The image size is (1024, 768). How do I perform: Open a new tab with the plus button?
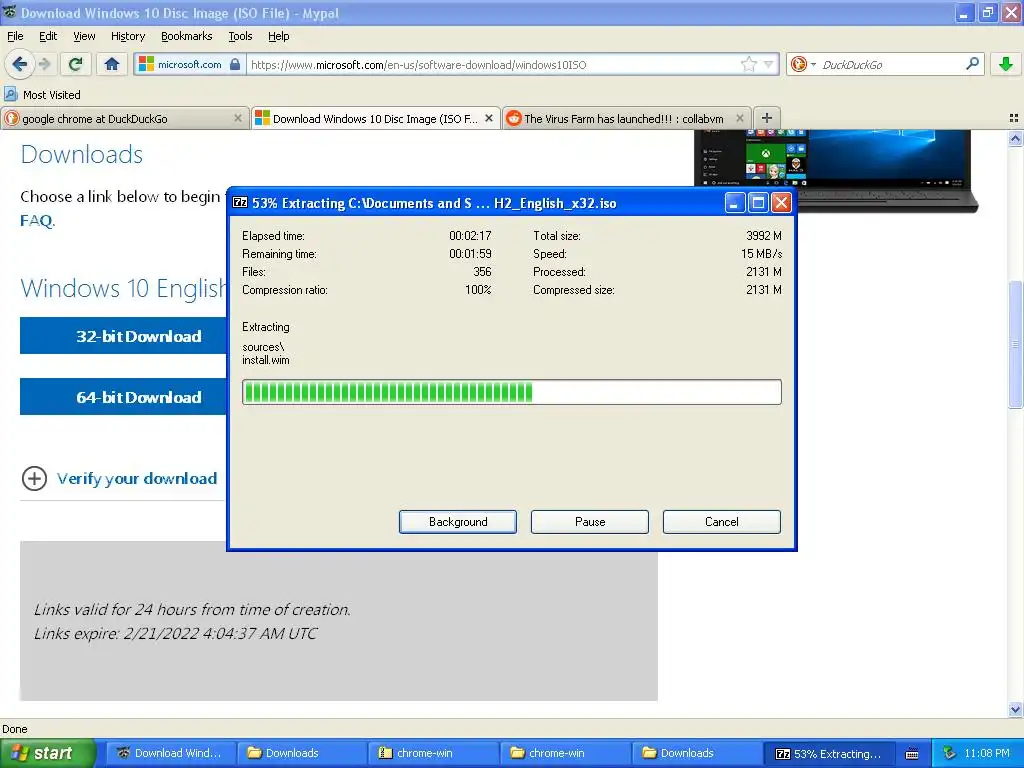(767, 118)
